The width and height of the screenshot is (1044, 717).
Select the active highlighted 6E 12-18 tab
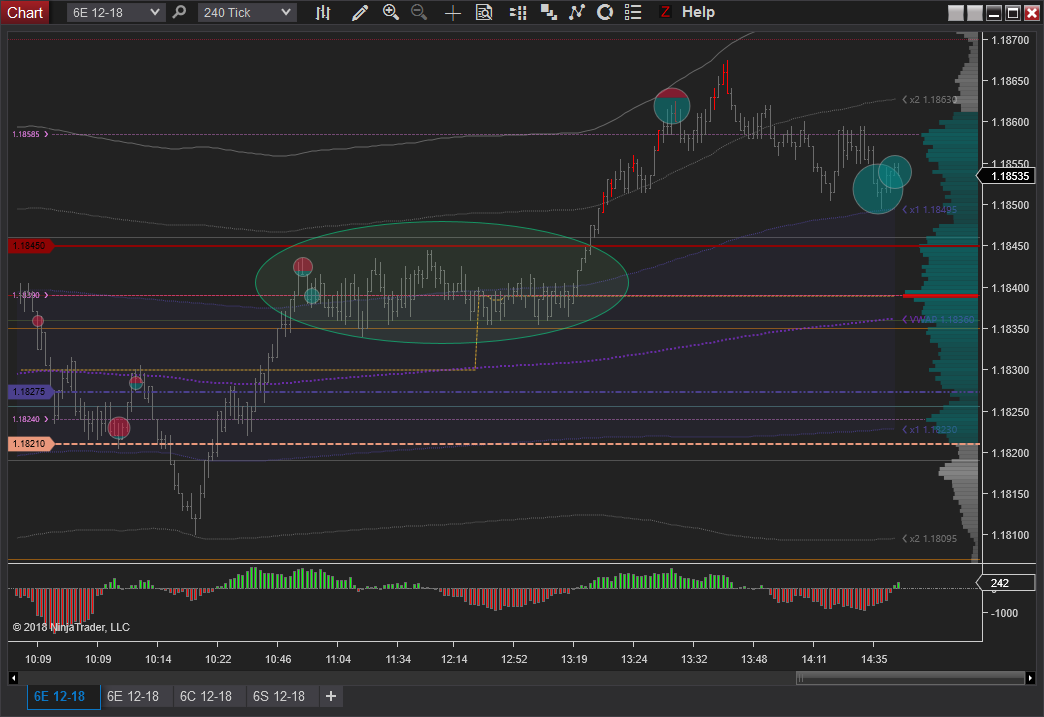pos(63,696)
